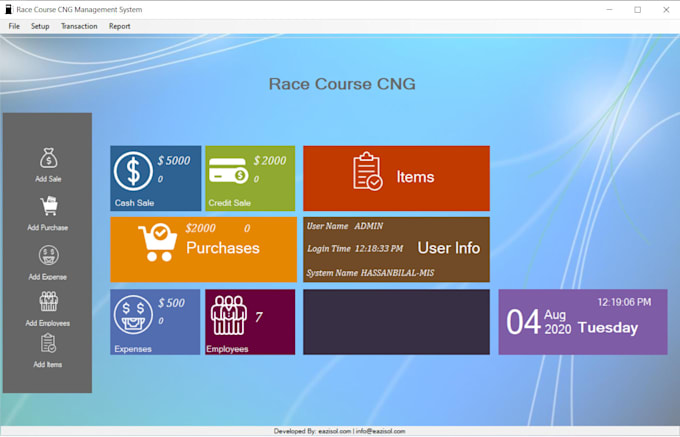This screenshot has width=680, height=437.
Task: Select the Add Expense label in sidebar
Action: [x=48, y=277]
